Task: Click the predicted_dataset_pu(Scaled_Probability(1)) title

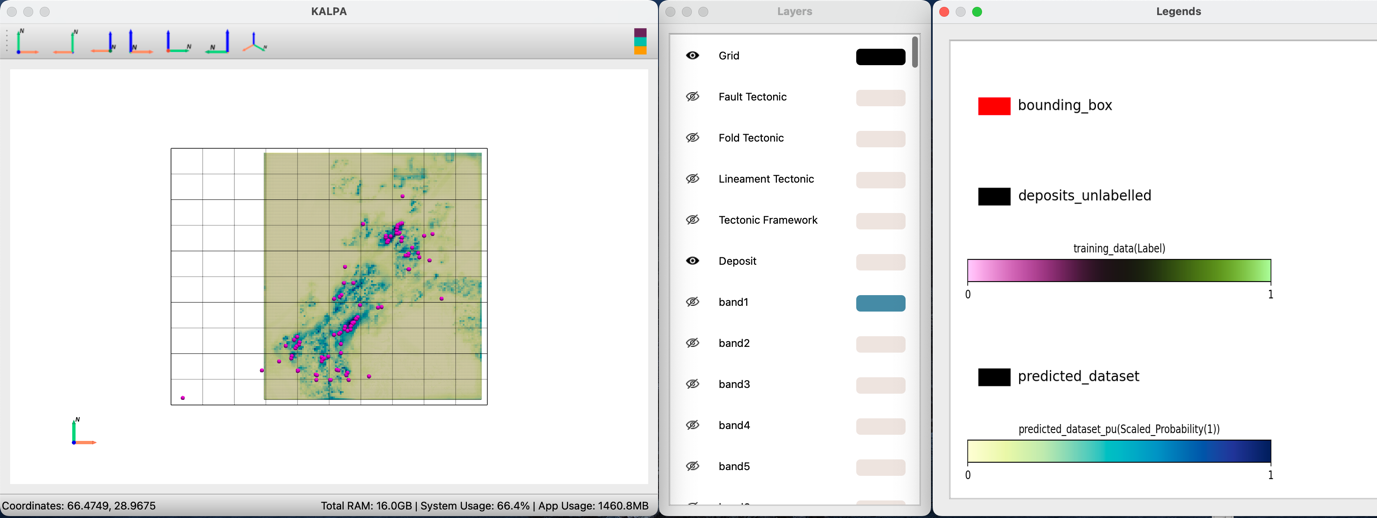Action: [x=1121, y=430]
